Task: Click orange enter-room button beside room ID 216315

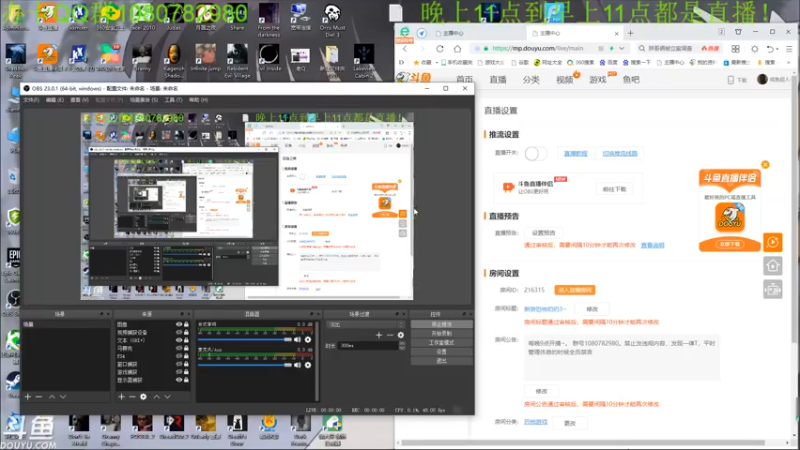Action: (574, 290)
